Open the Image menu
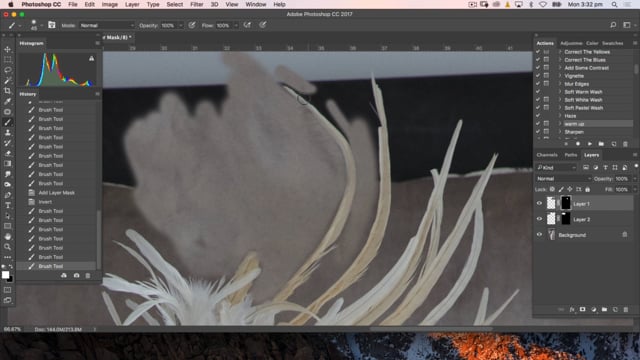Viewport: 640px width, 360px height. coord(109,4)
